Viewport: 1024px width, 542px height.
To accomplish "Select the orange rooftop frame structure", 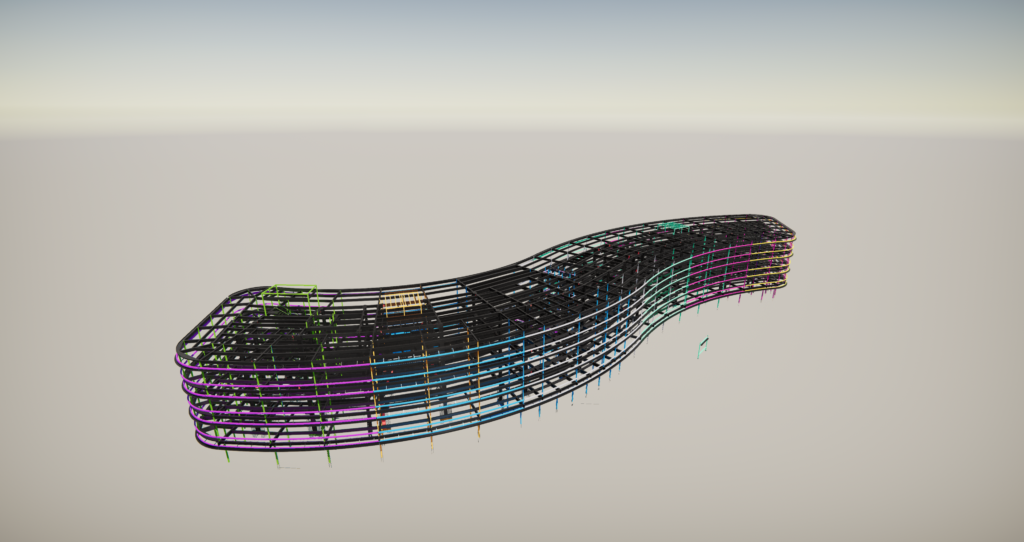I will [404, 302].
